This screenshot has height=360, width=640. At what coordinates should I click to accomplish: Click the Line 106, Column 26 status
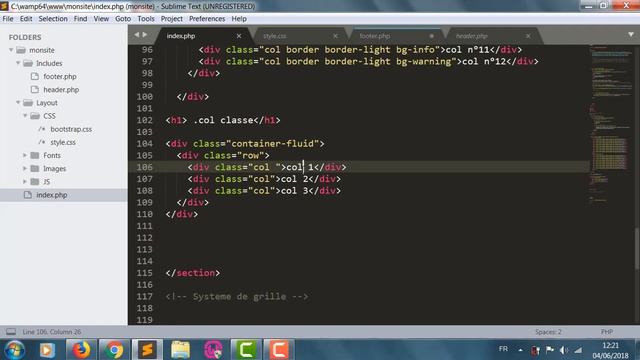point(52,332)
